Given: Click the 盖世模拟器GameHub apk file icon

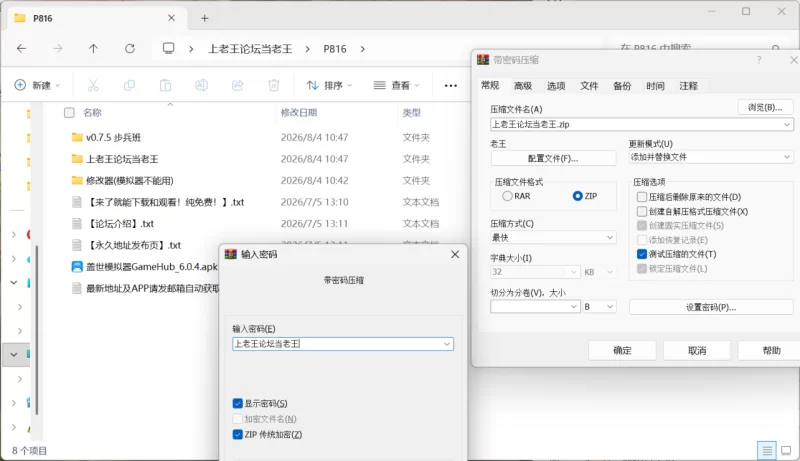Looking at the screenshot, I should [x=77, y=267].
